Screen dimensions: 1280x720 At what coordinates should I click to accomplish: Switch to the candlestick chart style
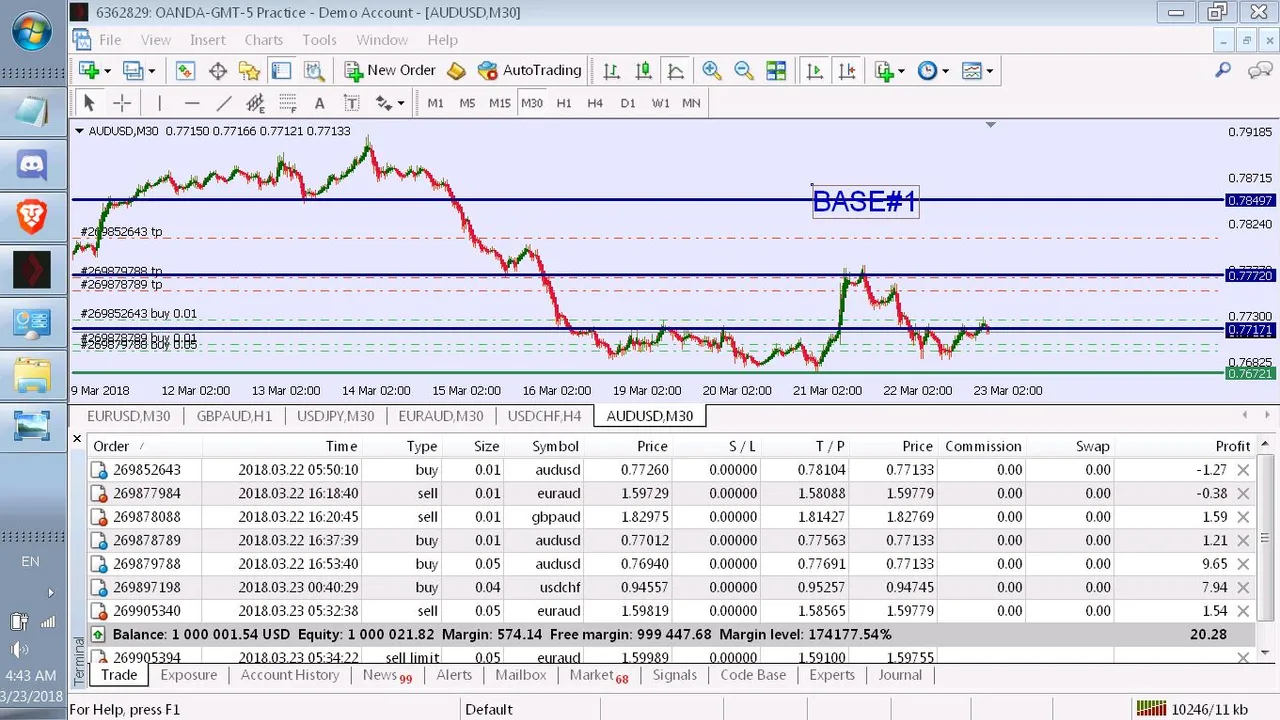point(643,70)
